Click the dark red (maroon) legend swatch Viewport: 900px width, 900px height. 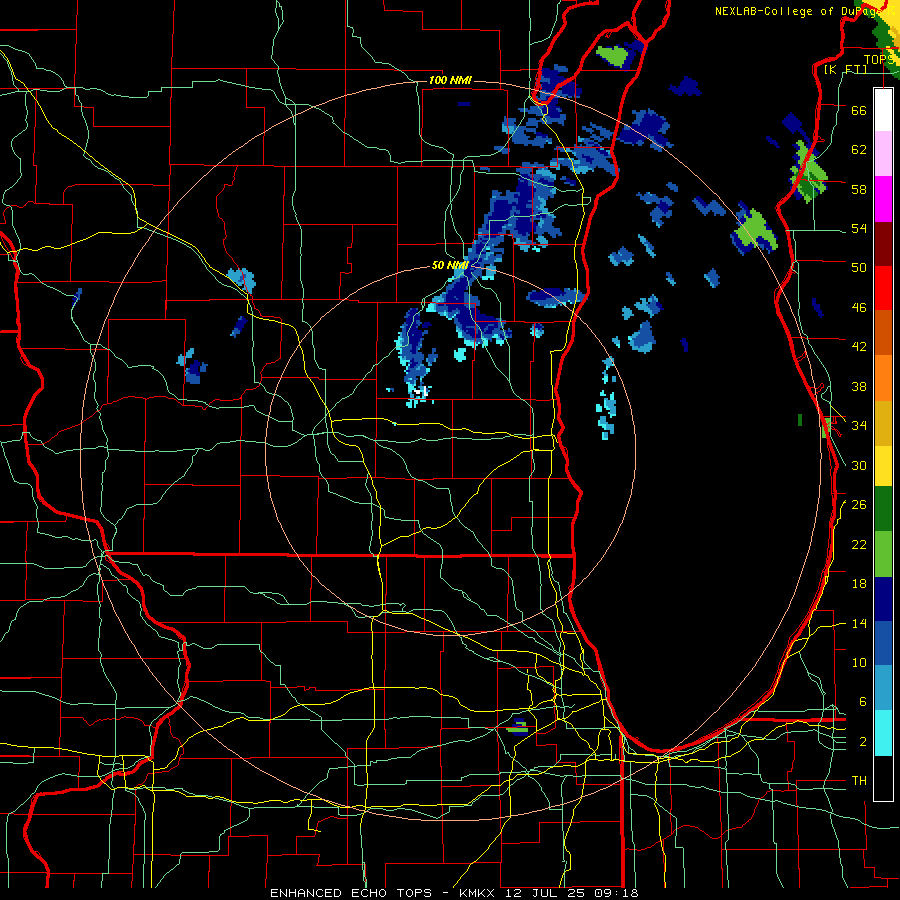[x=883, y=243]
